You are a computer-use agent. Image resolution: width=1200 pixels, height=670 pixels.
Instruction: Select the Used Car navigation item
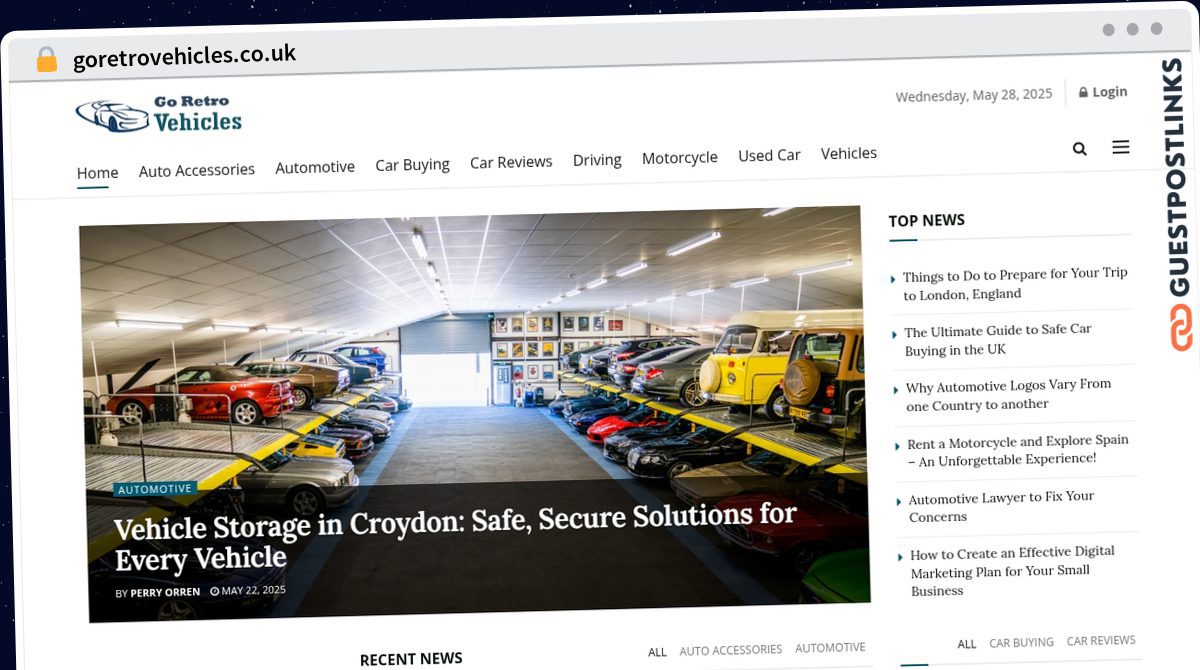point(769,155)
